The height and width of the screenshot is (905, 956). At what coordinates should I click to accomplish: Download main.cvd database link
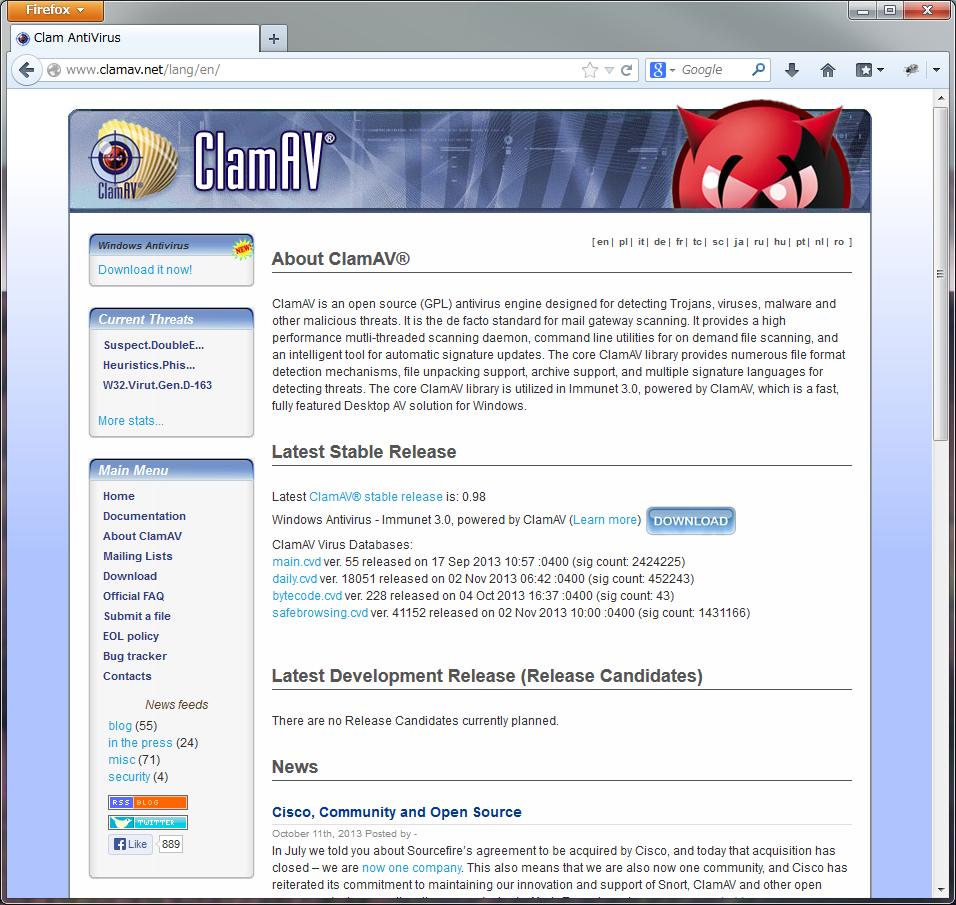296,562
